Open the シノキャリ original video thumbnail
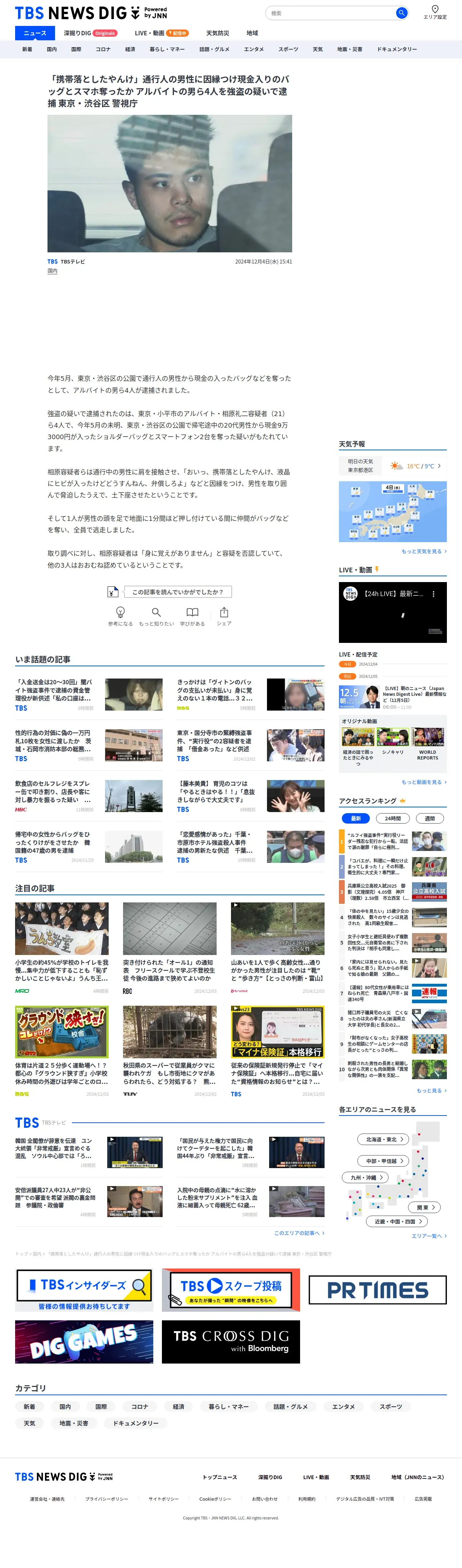462x1568 pixels. (x=393, y=737)
